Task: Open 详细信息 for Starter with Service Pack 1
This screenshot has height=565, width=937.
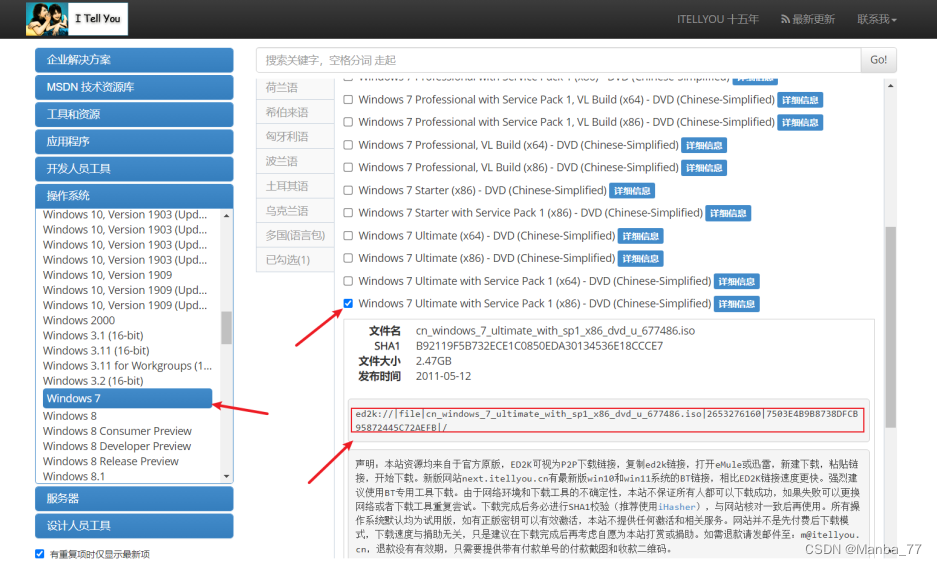Action: [728, 213]
